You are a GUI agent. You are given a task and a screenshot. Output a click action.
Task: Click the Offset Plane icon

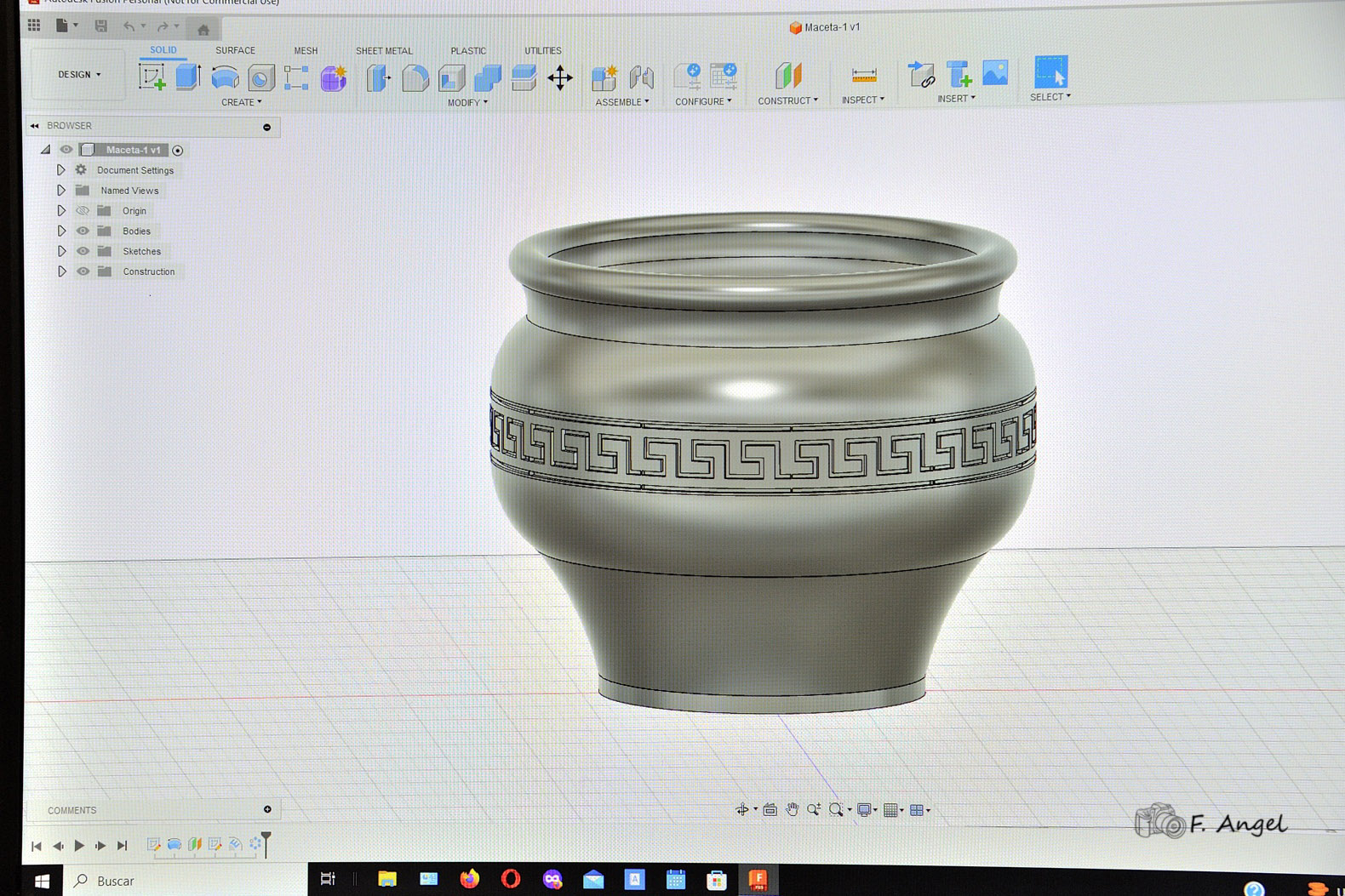click(x=788, y=76)
